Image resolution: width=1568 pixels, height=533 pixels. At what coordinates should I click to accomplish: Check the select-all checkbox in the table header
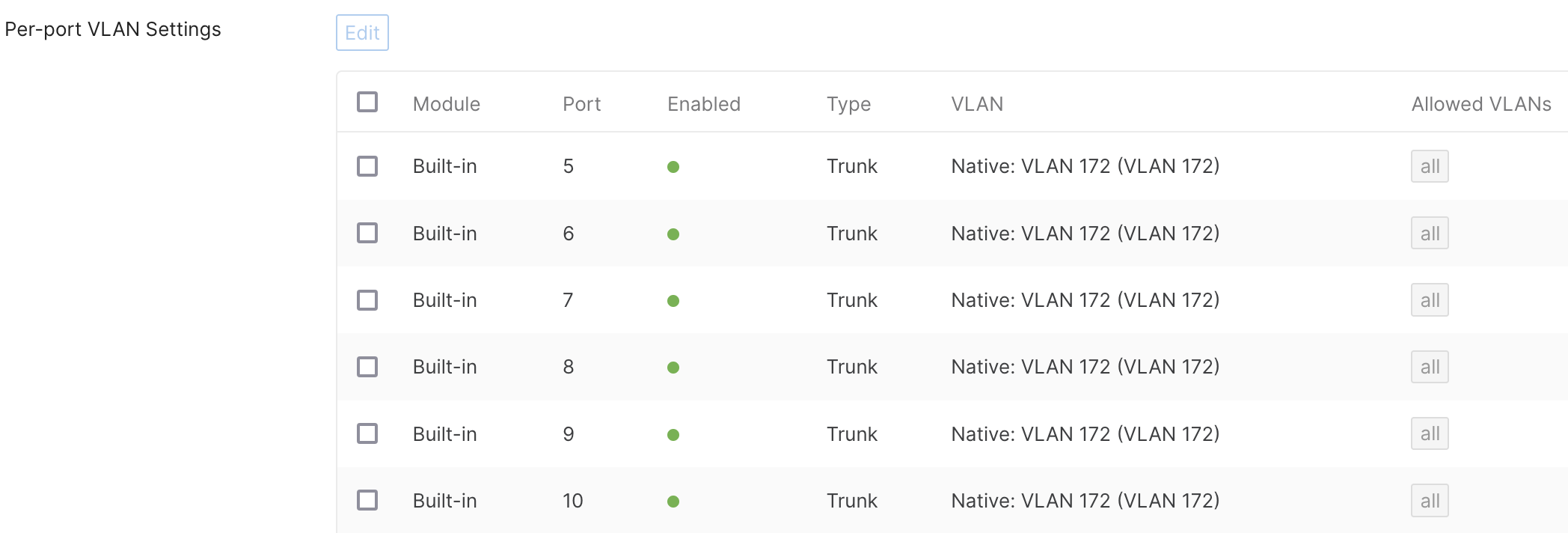(367, 100)
